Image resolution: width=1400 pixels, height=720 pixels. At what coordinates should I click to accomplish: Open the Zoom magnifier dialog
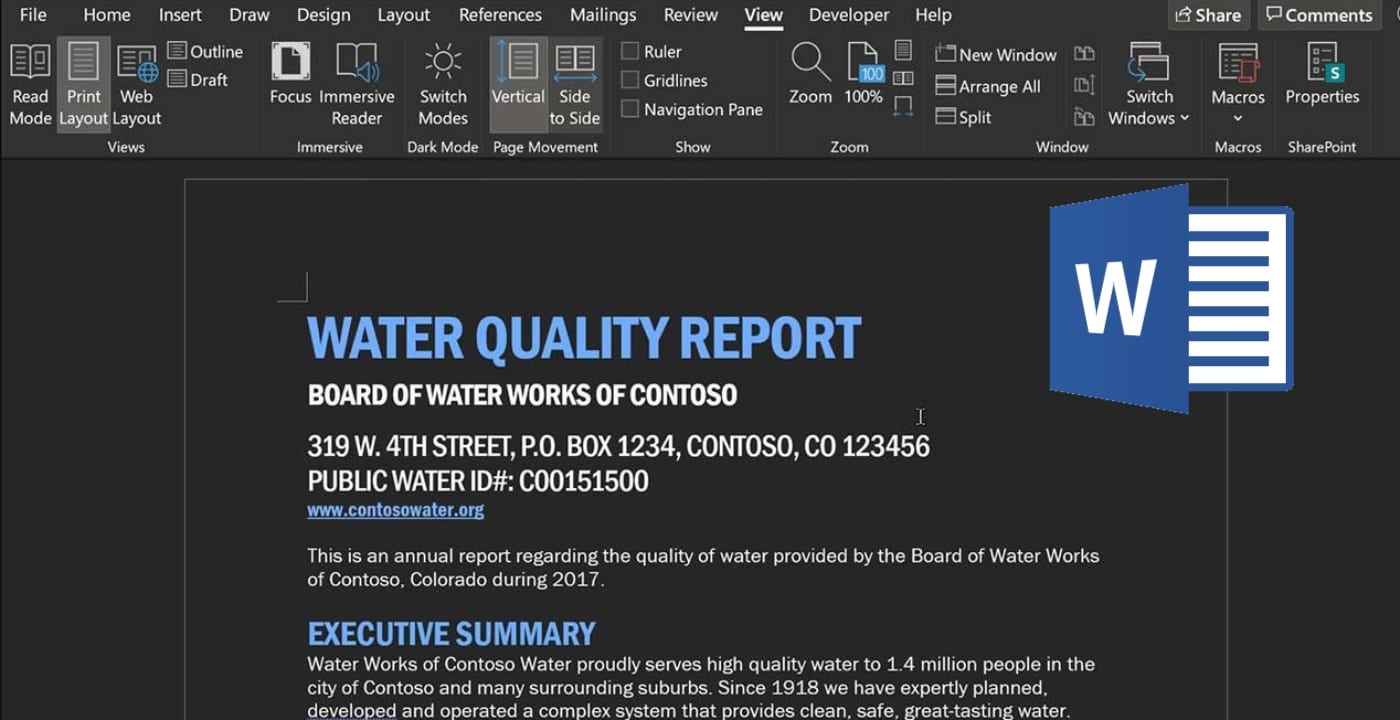click(x=810, y=76)
